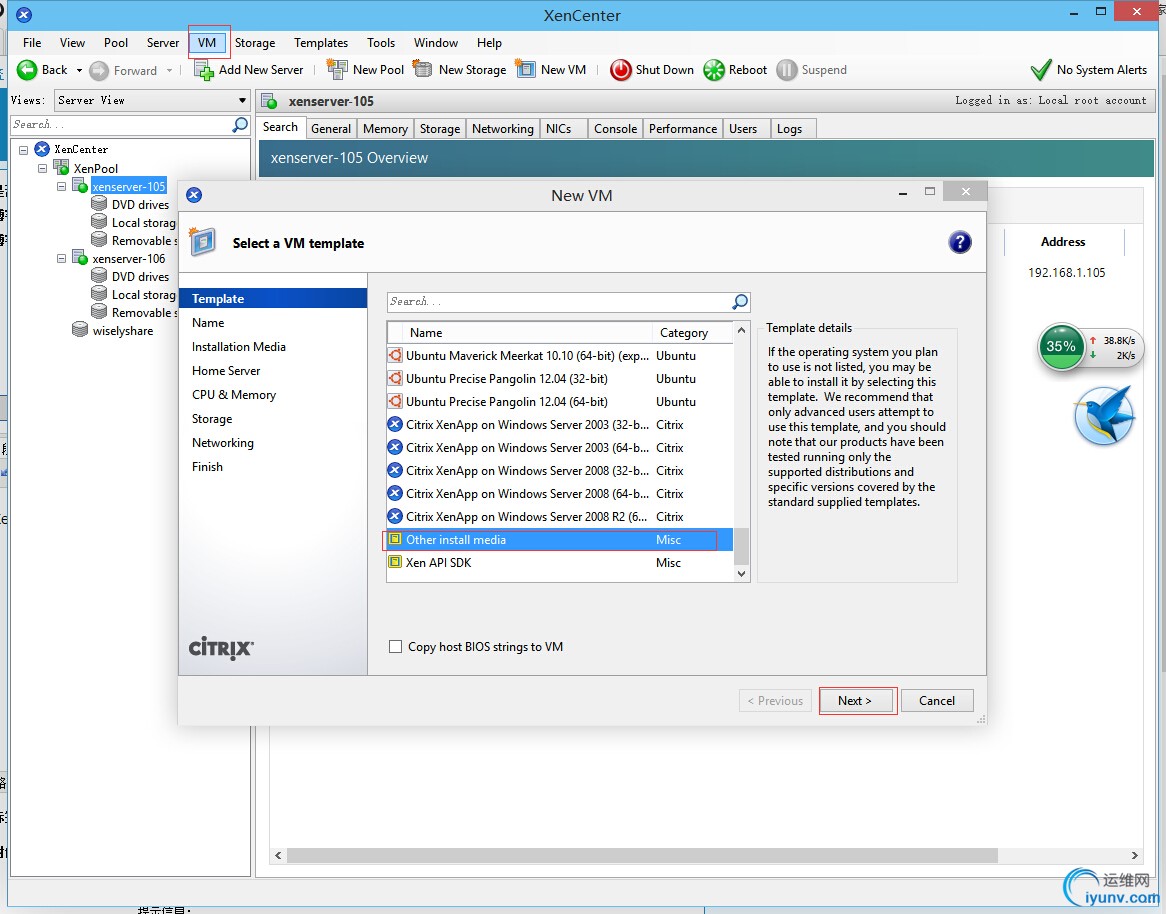Open wizard help via blue question mark

(x=959, y=242)
